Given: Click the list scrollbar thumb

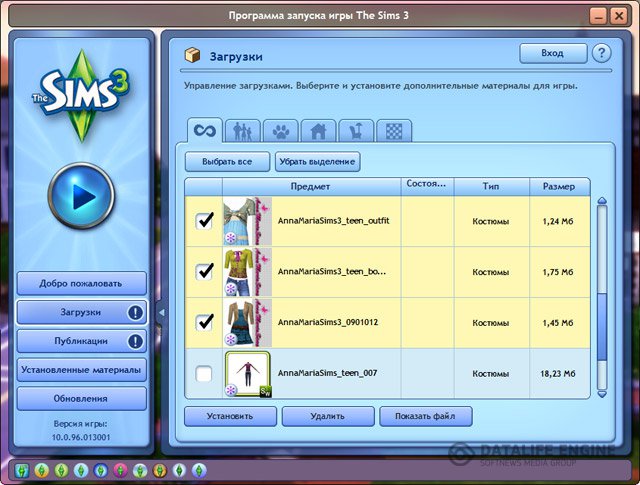Looking at the screenshot, I should (x=602, y=327).
